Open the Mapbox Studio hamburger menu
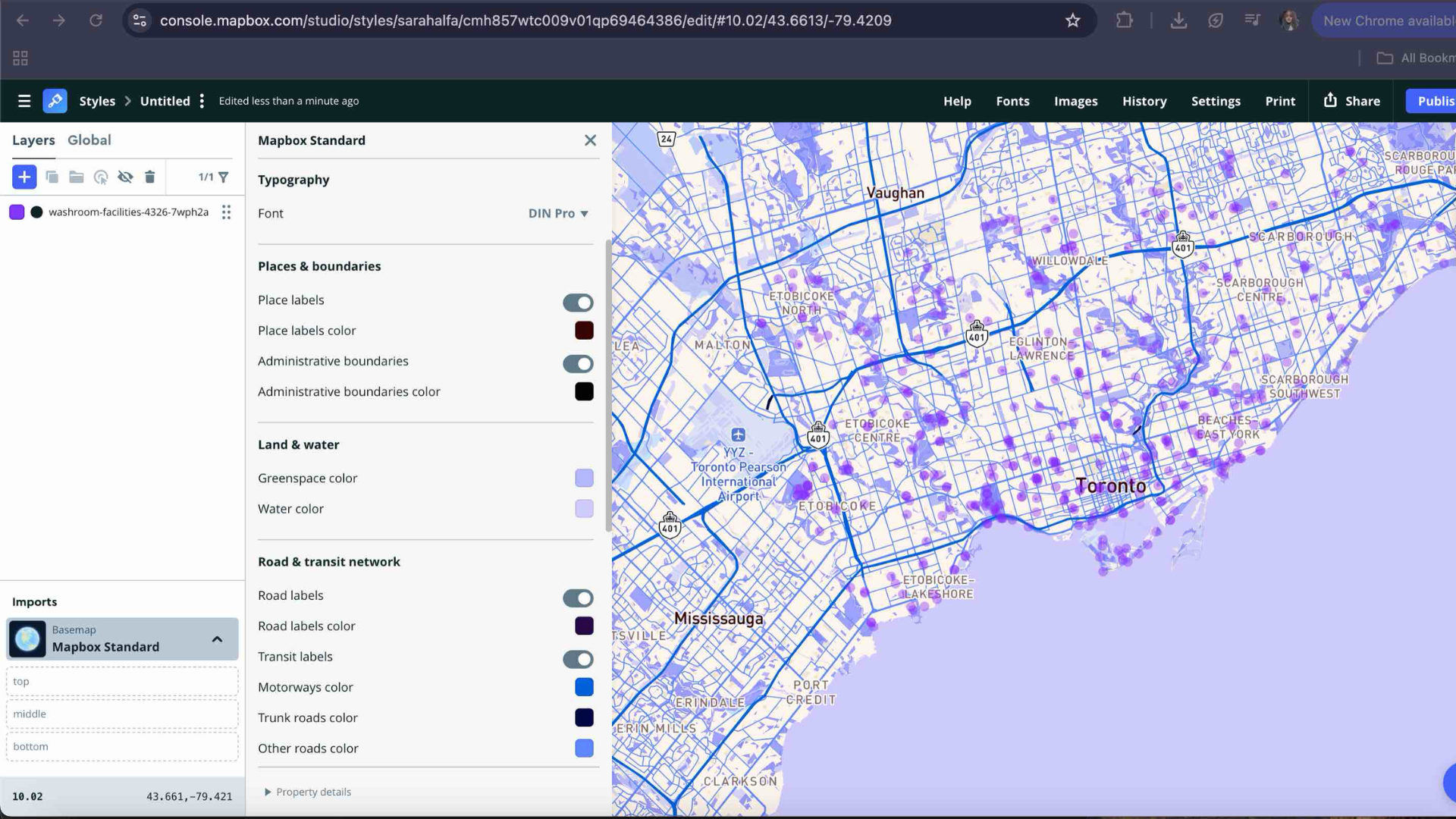Image resolution: width=1456 pixels, height=819 pixels. pos(24,100)
